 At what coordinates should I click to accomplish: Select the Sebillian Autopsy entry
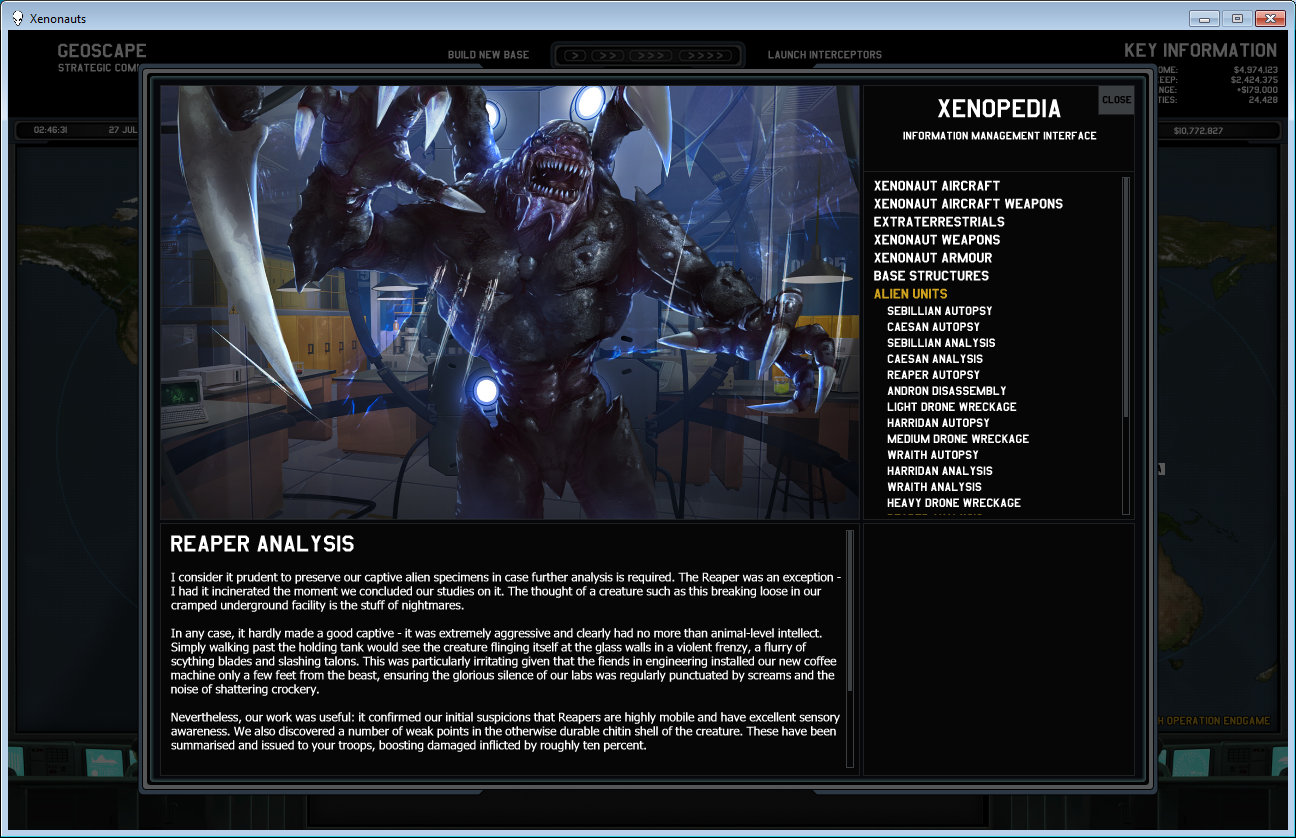tap(939, 311)
